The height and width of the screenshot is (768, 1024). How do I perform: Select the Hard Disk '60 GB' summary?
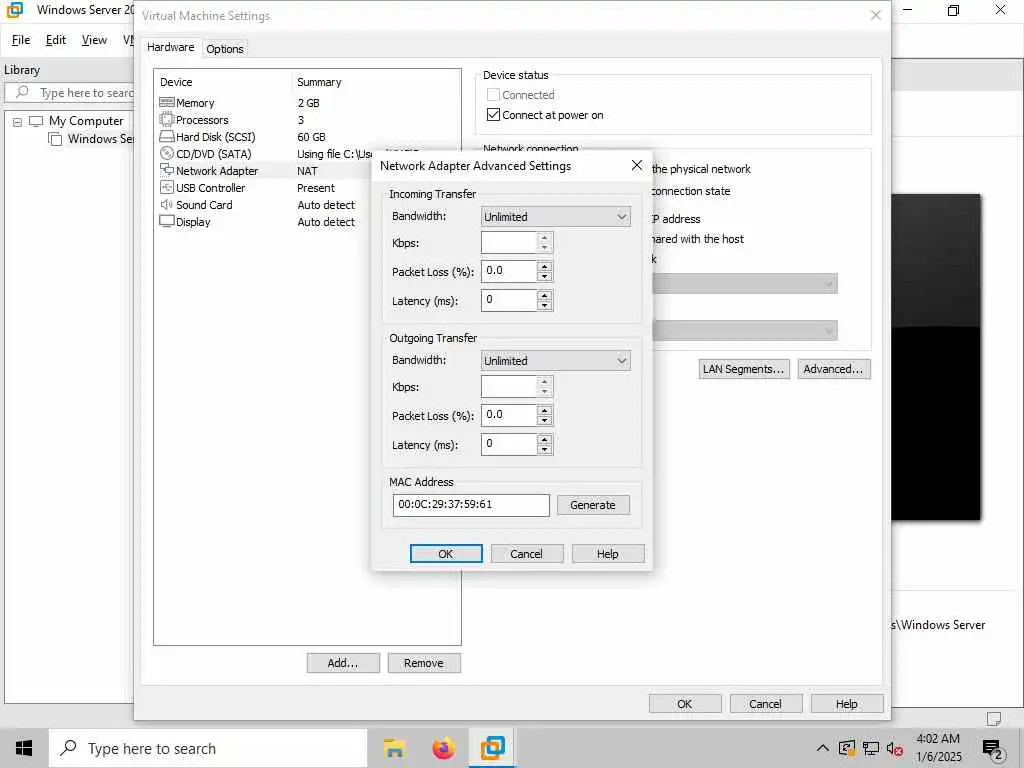pyautogui.click(x=311, y=136)
